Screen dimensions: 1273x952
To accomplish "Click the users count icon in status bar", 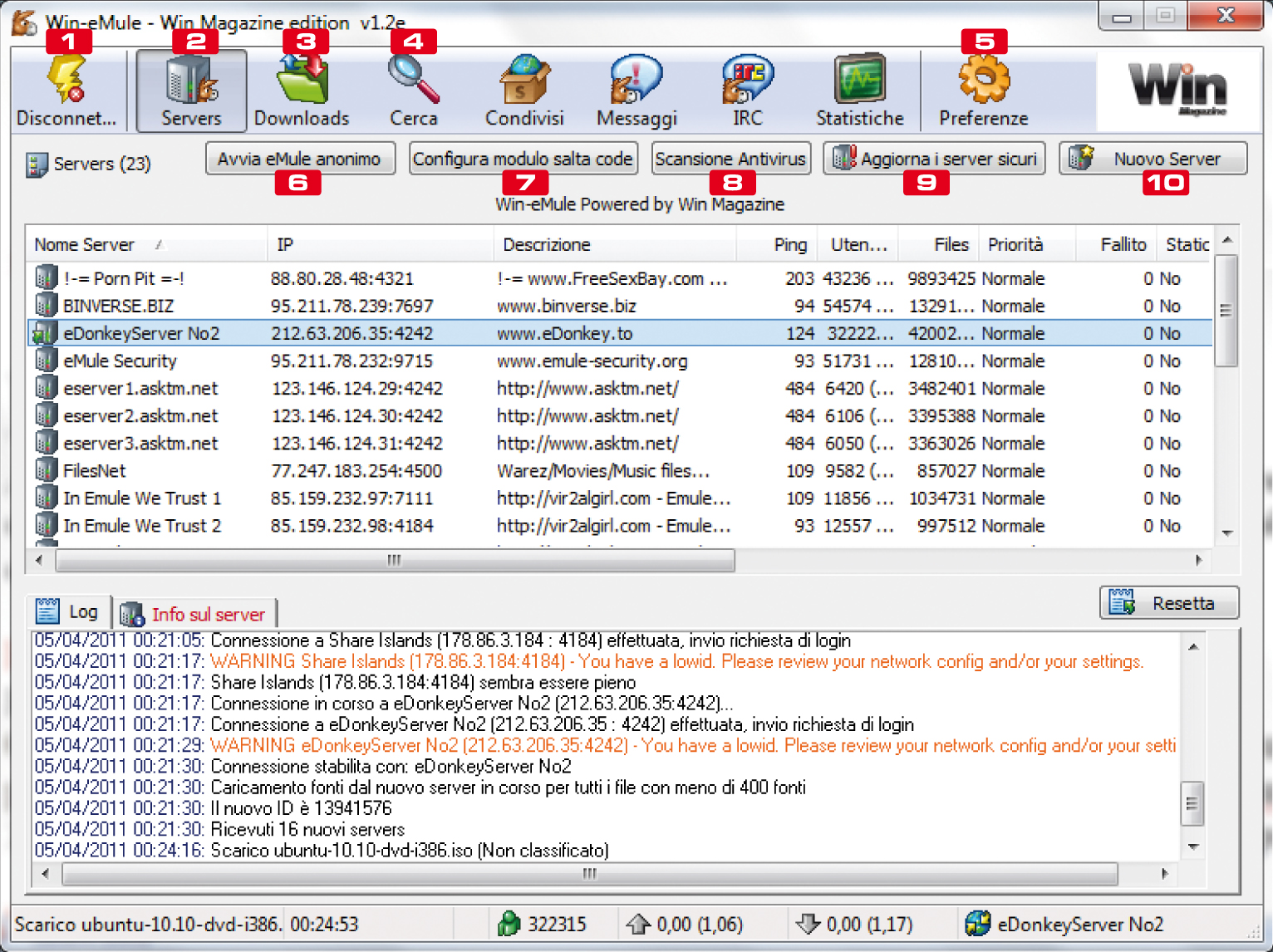I will [x=509, y=924].
